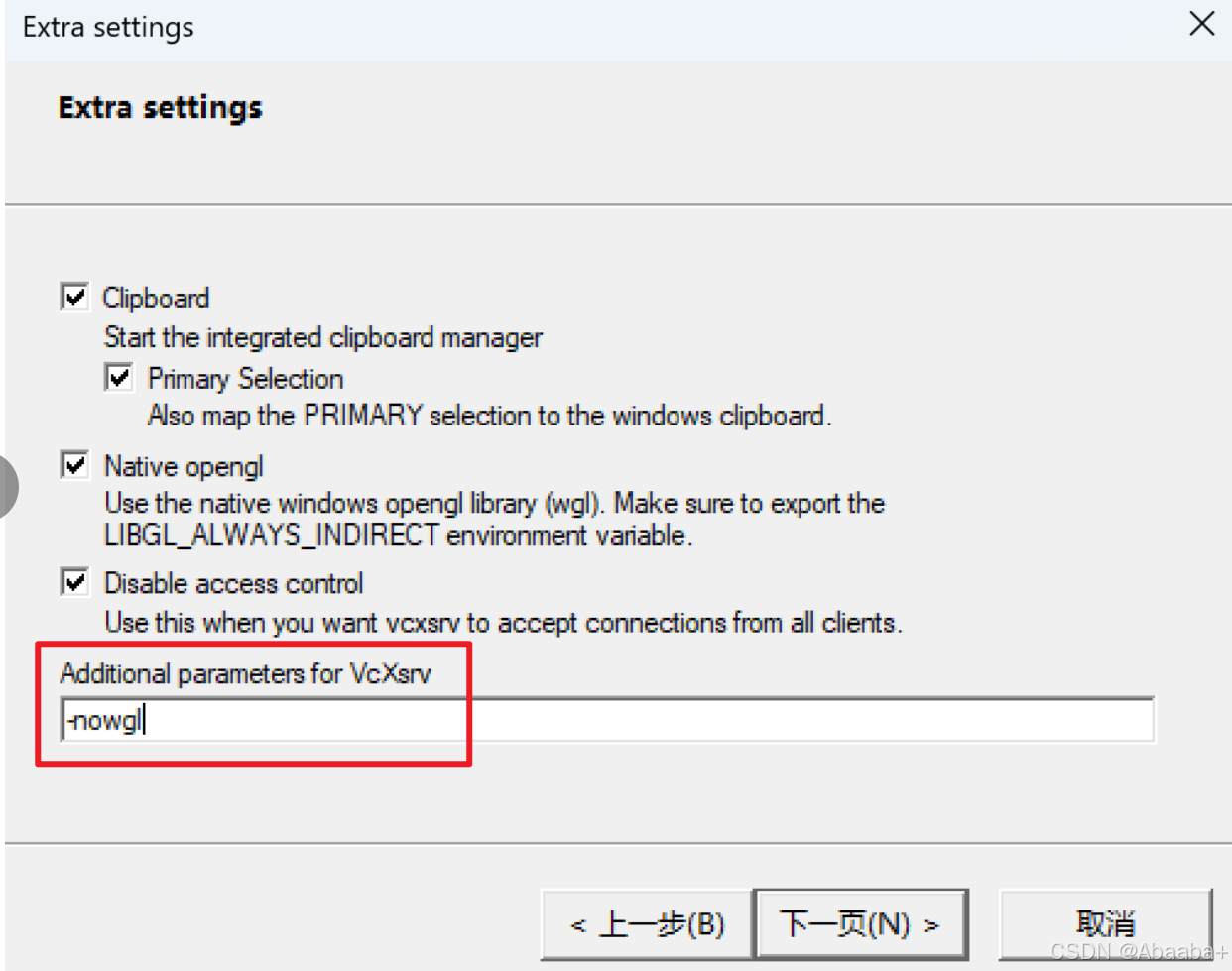Disable the Native opengl checkbox
Screen dimensions: 1232x971
coord(75,465)
